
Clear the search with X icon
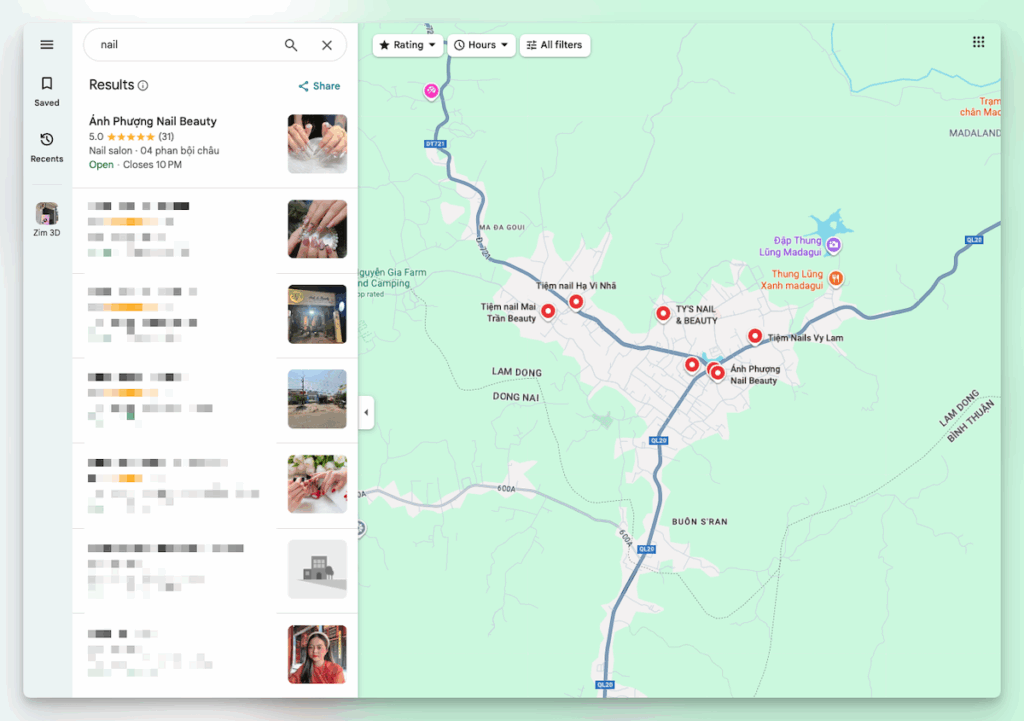(x=327, y=45)
